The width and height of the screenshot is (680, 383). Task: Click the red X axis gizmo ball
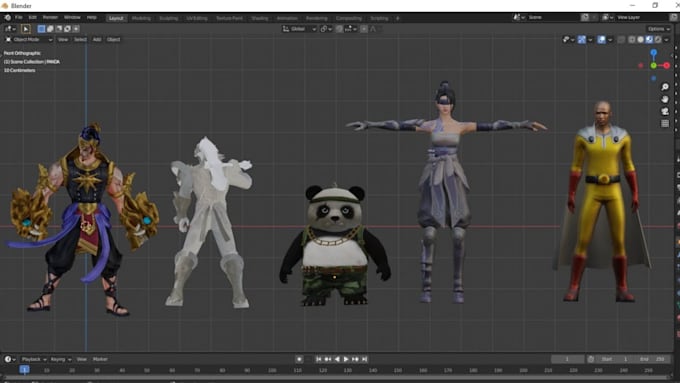tap(667, 65)
